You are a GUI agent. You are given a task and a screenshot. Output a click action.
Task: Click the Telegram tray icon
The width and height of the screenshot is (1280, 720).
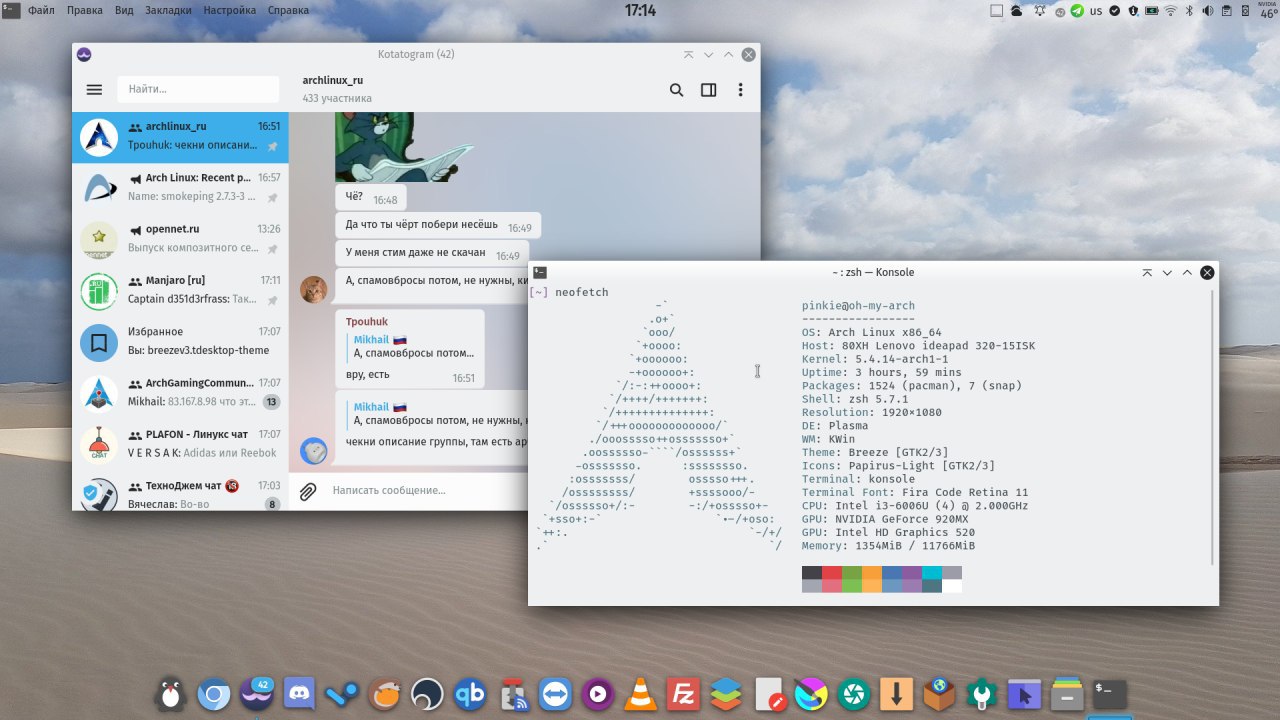click(x=1077, y=11)
